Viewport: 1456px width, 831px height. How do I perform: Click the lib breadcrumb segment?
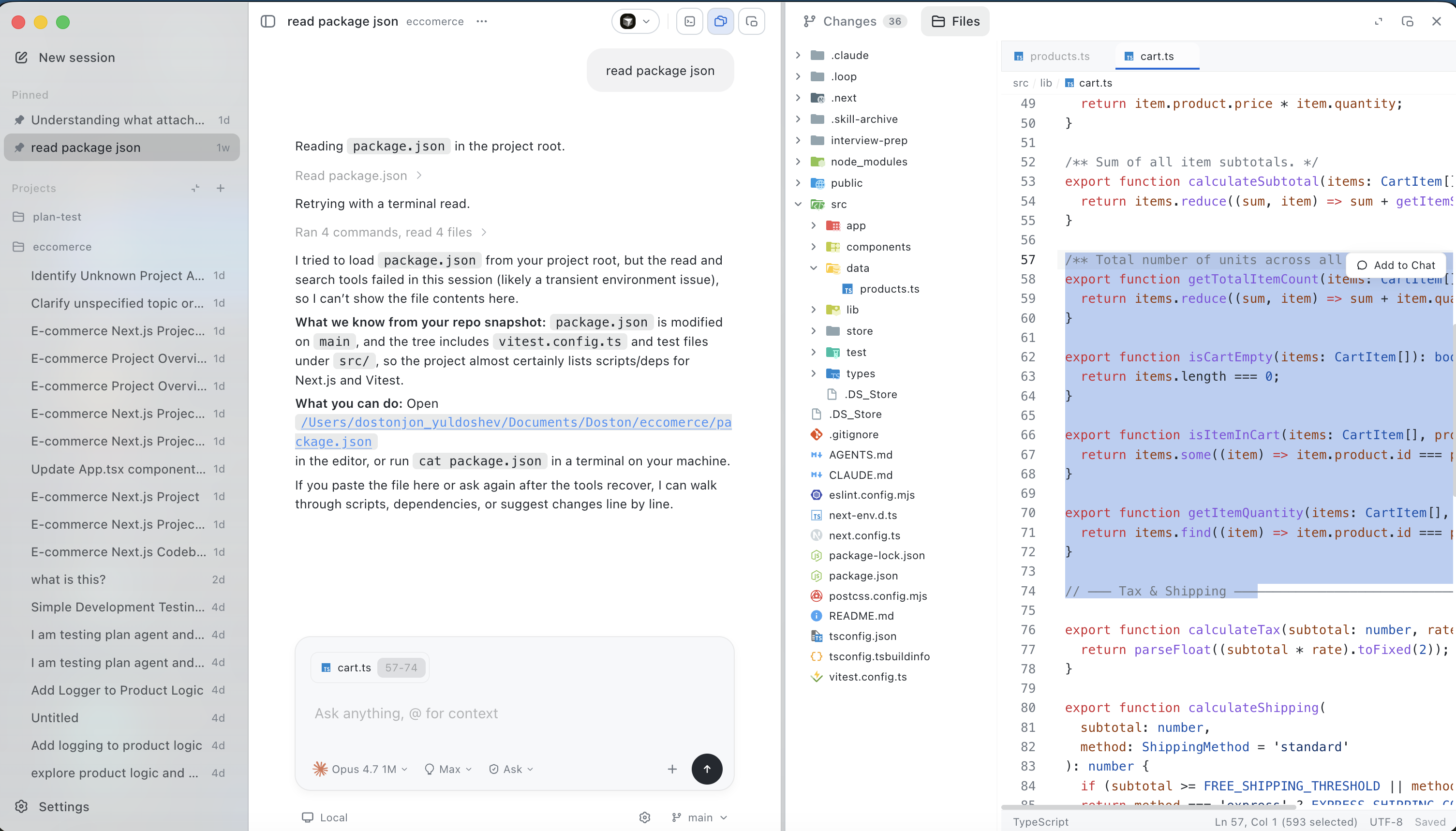pyautogui.click(x=1046, y=83)
